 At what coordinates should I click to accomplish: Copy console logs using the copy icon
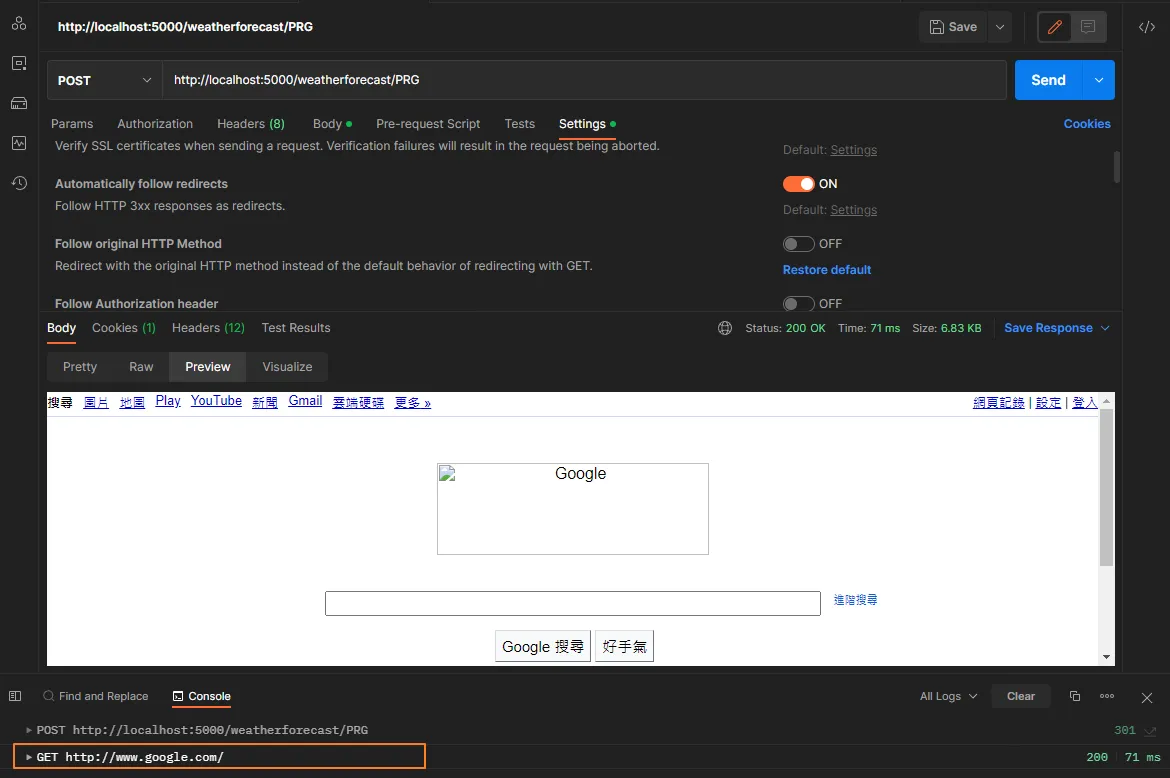[x=1075, y=696]
